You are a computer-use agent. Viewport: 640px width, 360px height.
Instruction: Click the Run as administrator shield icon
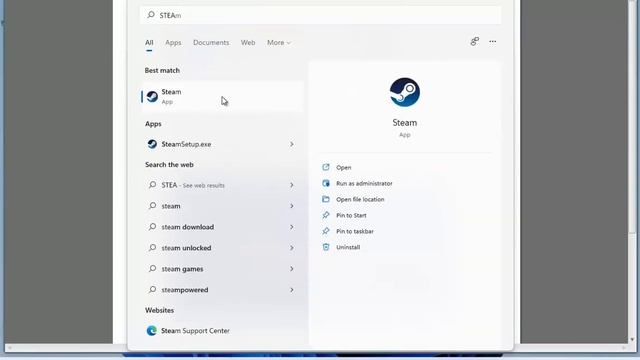click(326, 183)
